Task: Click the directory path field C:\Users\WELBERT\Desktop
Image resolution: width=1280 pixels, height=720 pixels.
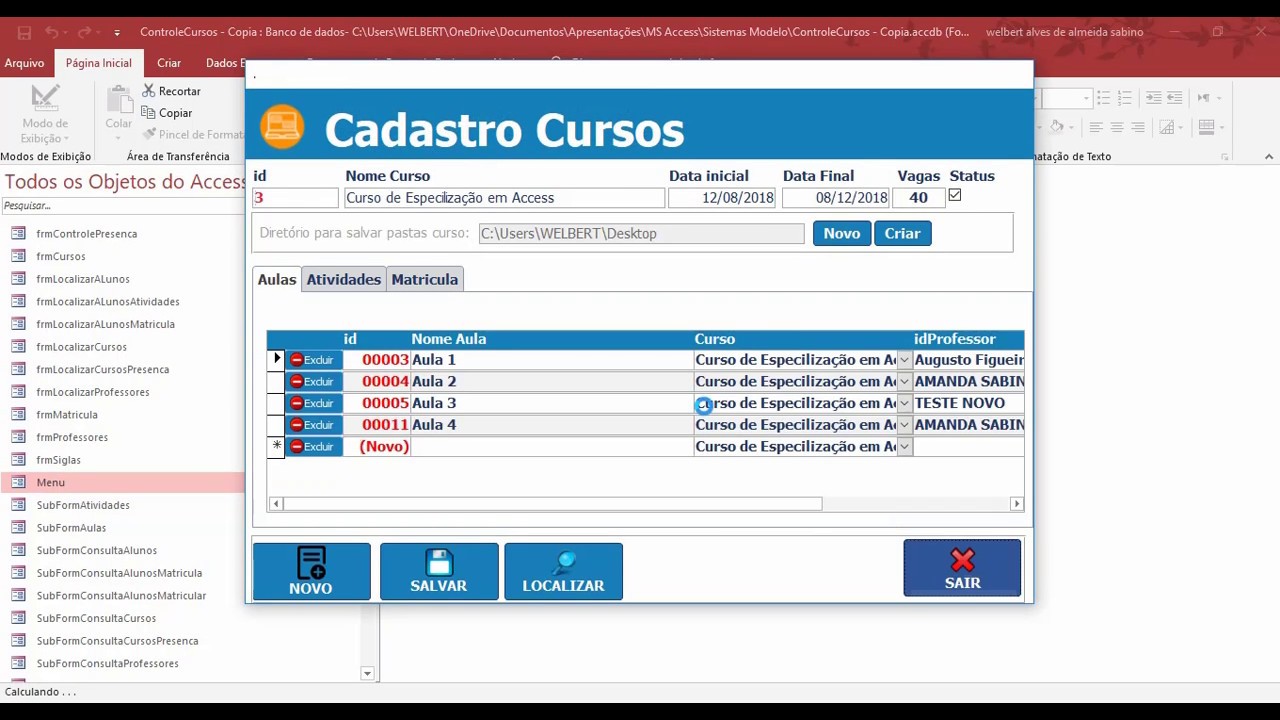Action: [x=641, y=234]
